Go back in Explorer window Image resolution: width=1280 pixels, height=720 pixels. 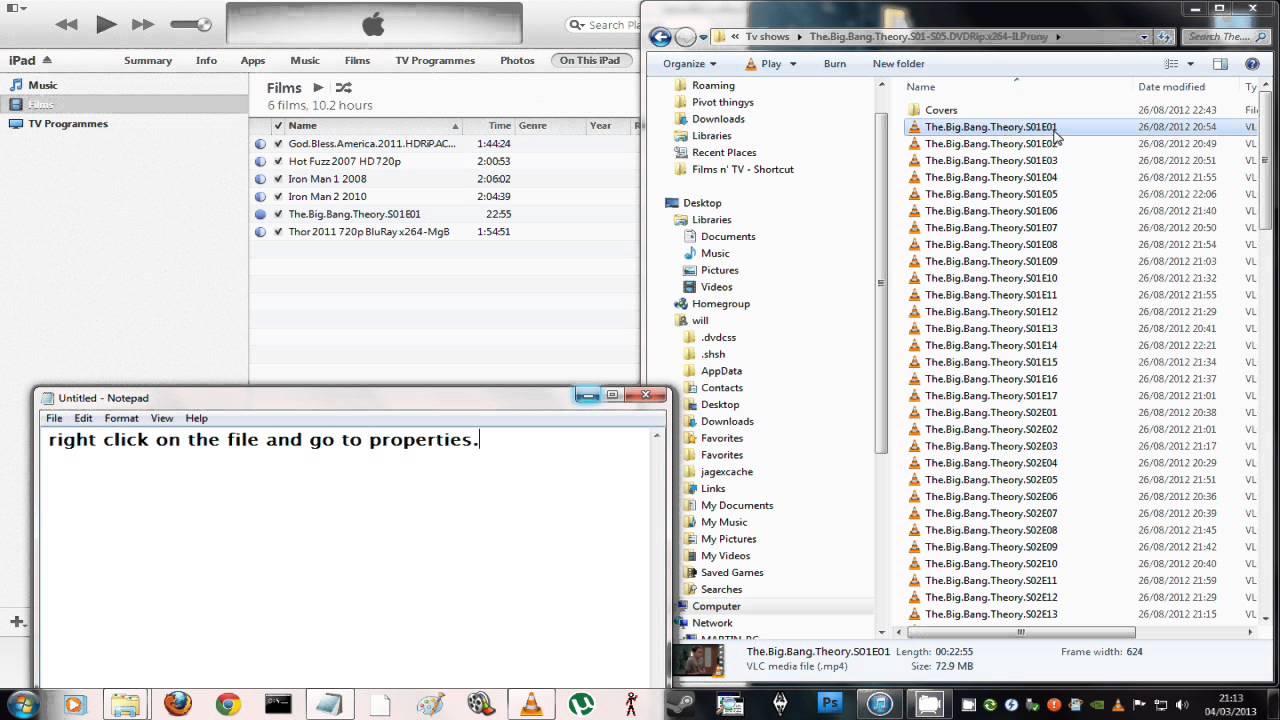pos(660,37)
